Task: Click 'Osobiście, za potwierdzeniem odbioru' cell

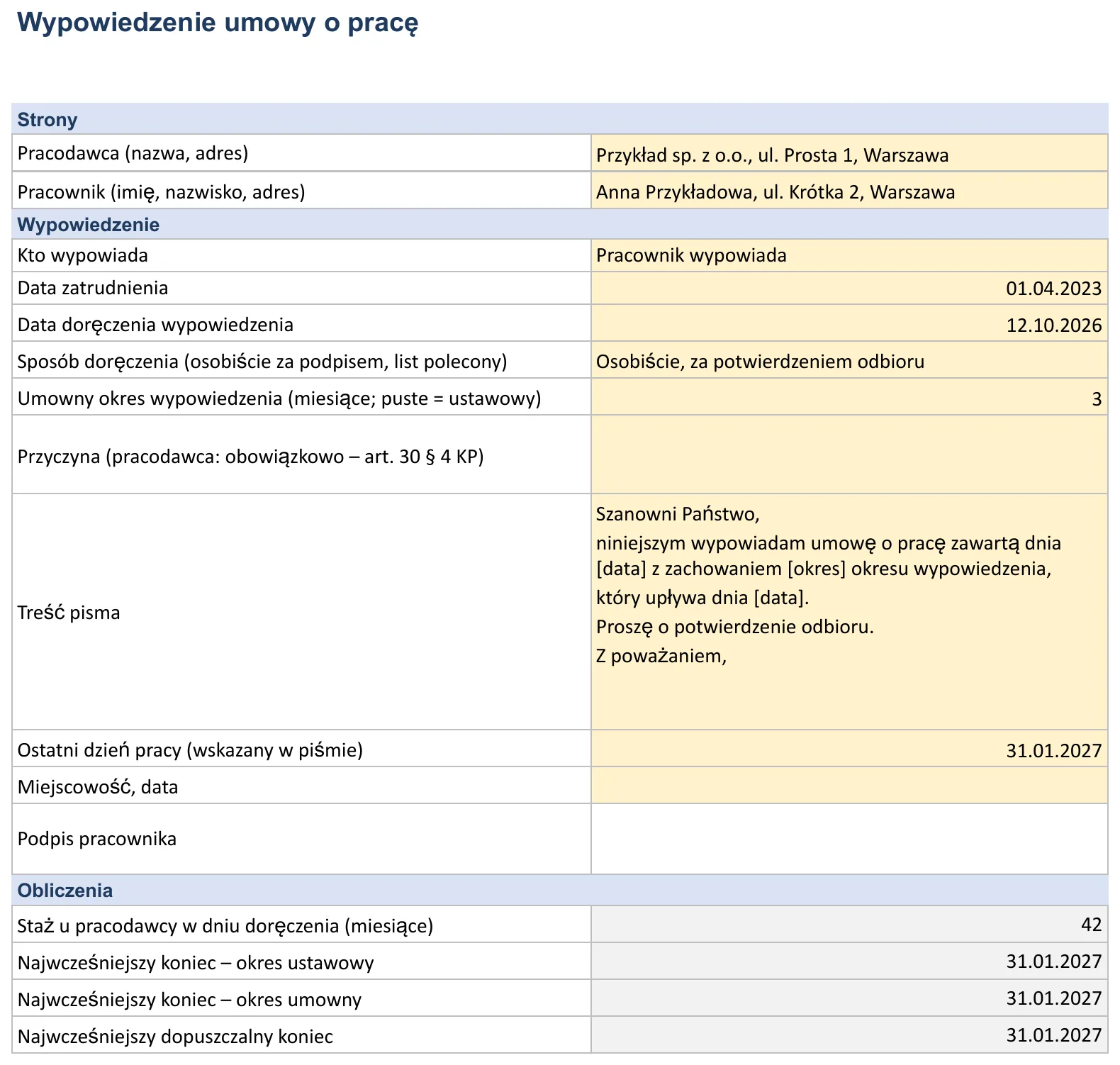Action: pos(849,361)
